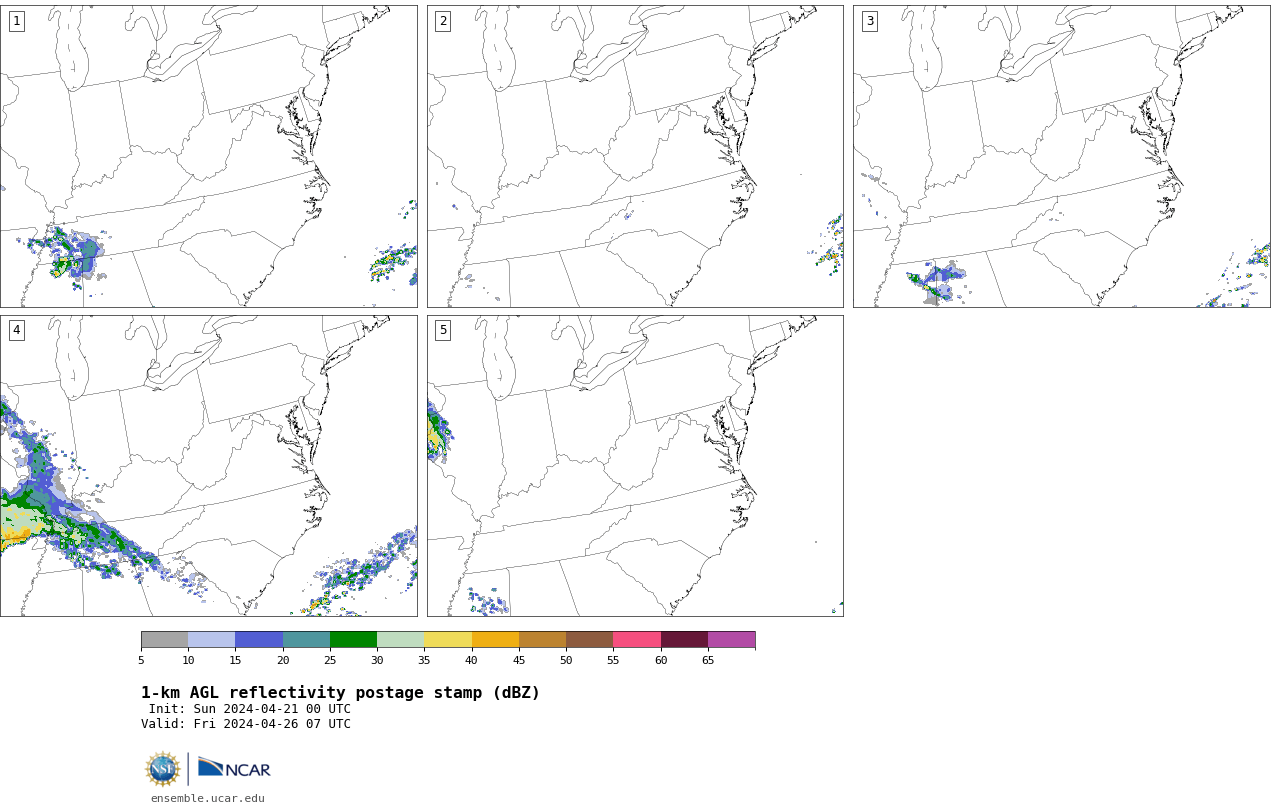Click the dark green 25-30 dBZ swatch
Image resolution: width=1280 pixels, height=809 pixels.
[x=353, y=640]
